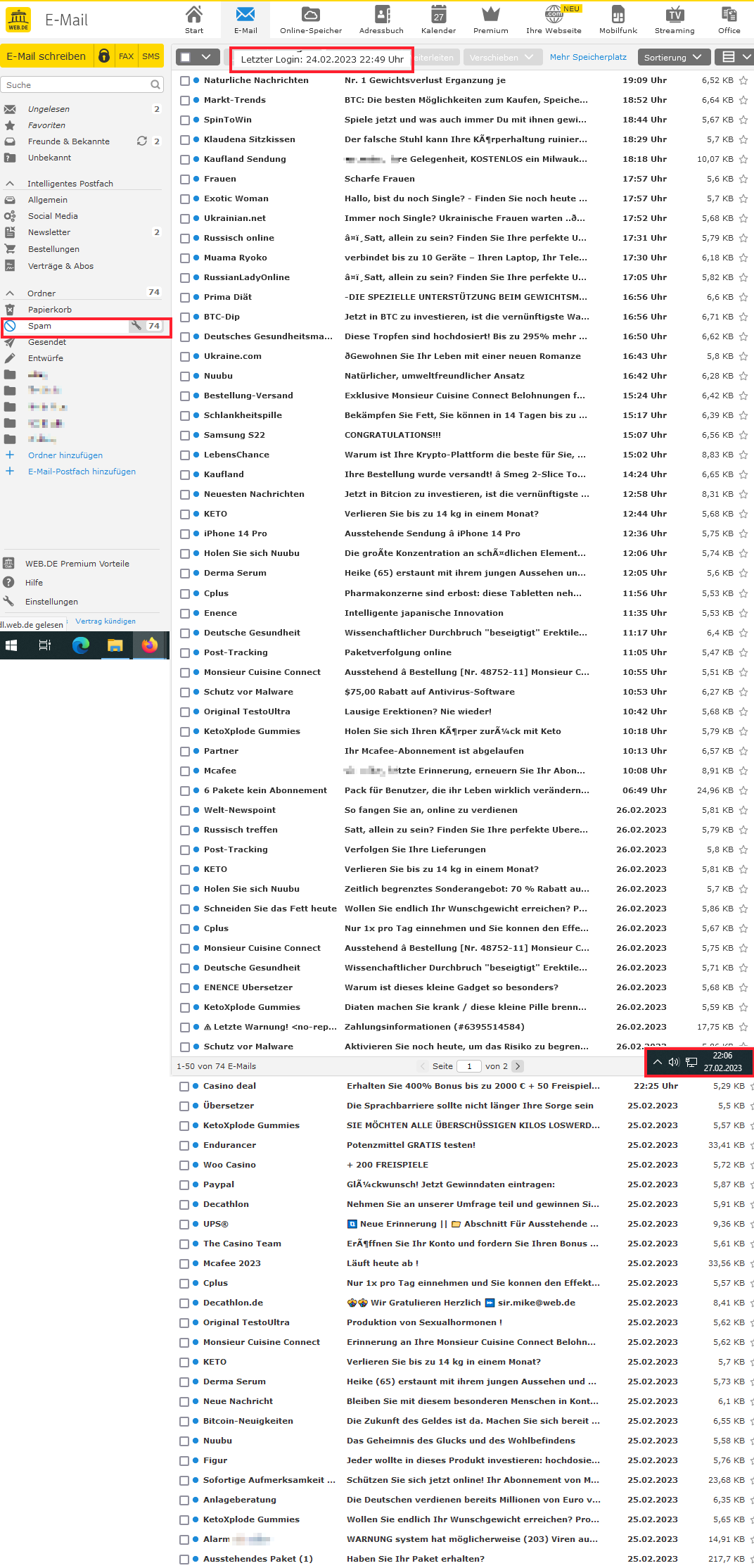Star the Naturliche Nachrichten email
This screenshot has width=754, height=1568.
pyautogui.click(x=743, y=81)
